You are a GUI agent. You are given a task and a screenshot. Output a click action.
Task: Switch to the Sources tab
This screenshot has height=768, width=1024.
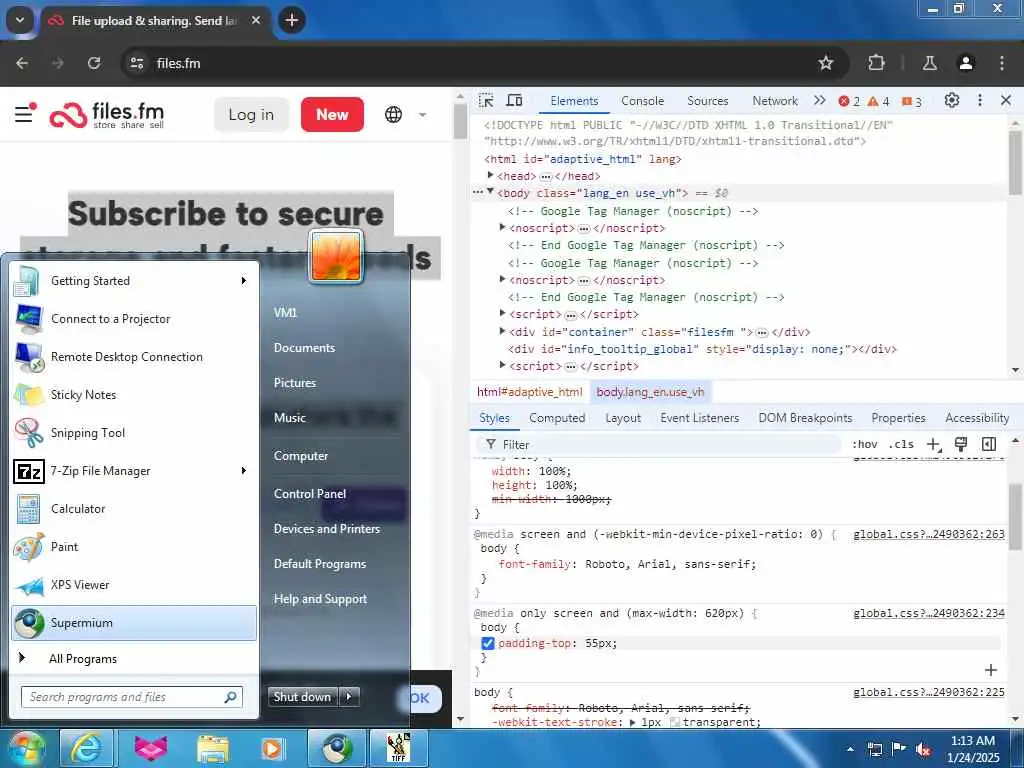tap(707, 101)
